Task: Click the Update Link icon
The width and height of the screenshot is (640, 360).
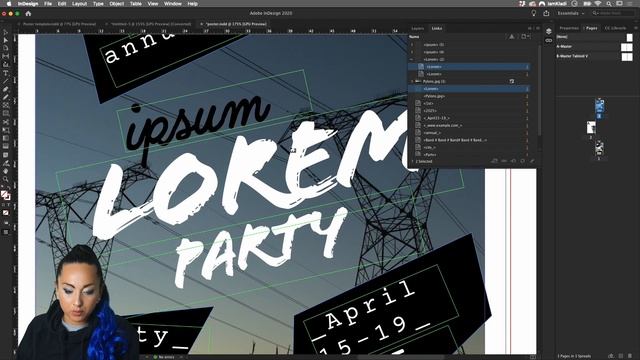Action: pos(522,161)
